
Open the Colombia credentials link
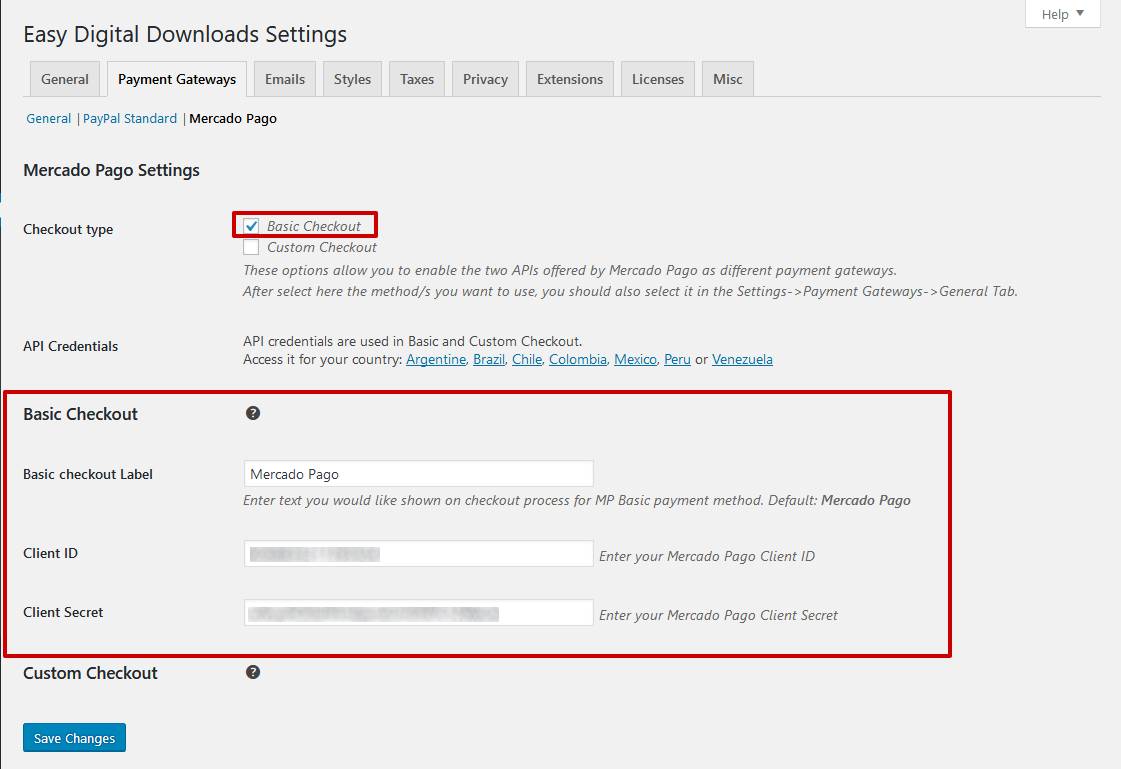(x=578, y=359)
